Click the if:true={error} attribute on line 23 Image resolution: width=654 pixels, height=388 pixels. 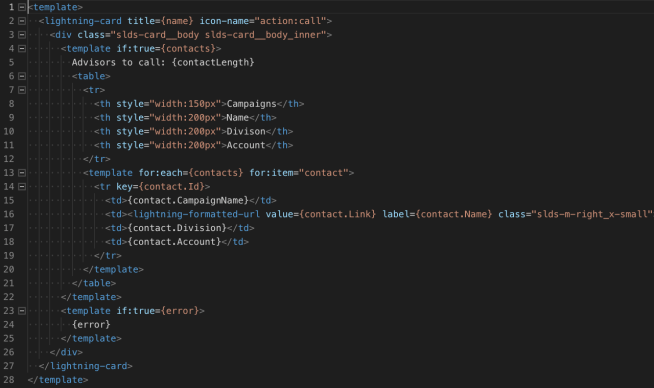157,311
